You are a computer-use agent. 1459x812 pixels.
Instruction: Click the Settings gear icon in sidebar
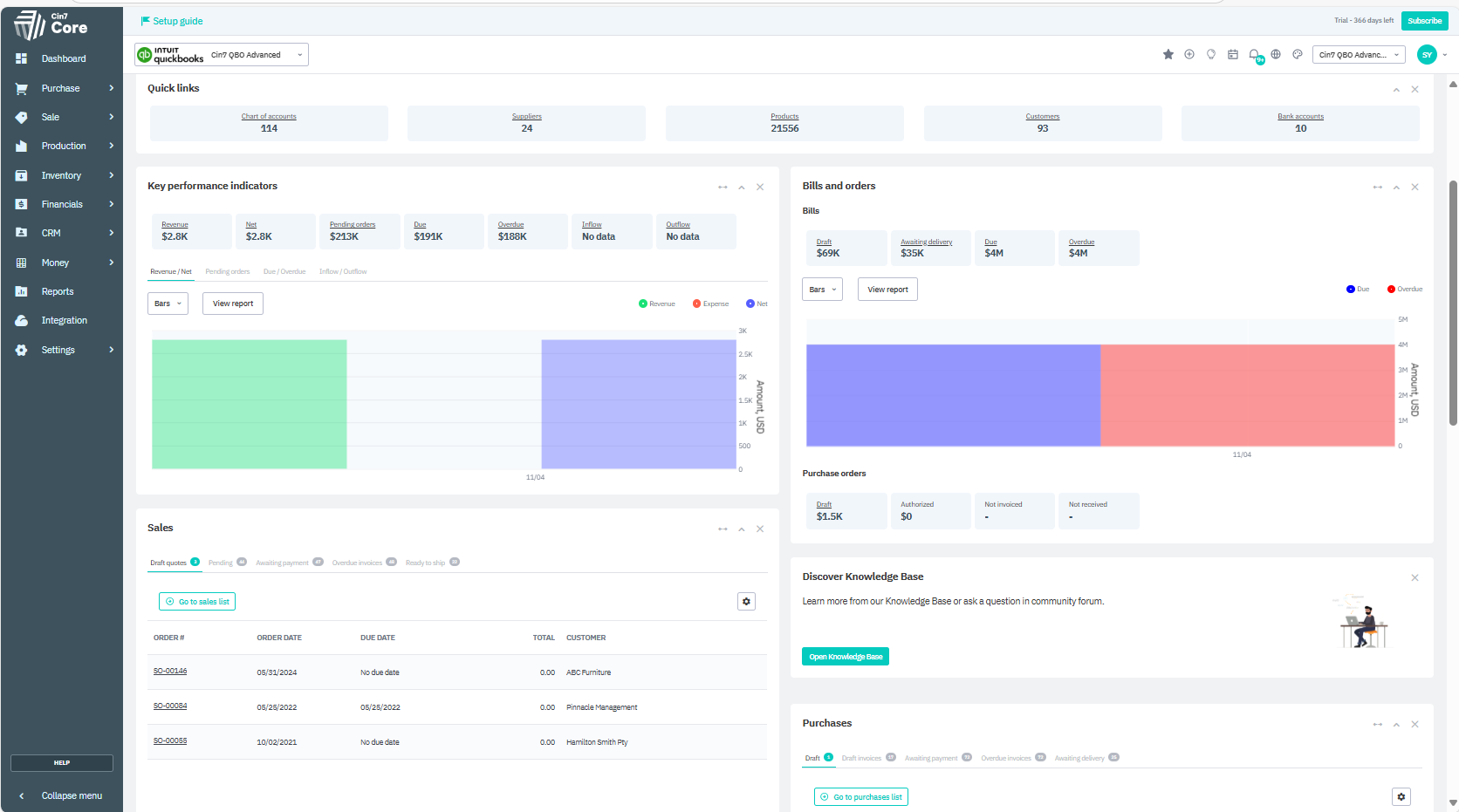(x=22, y=350)
